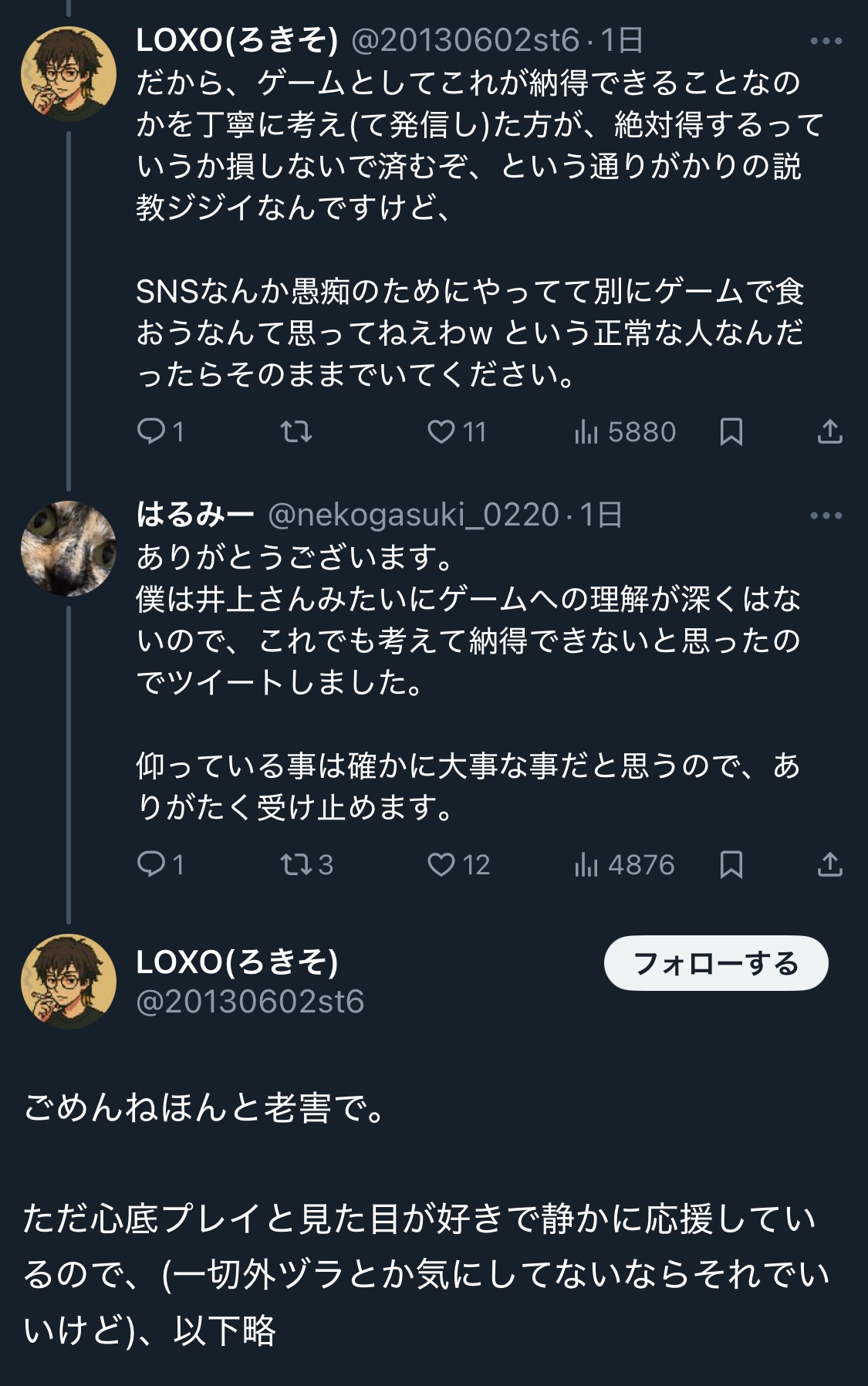
Task: View analytics showing 4876 views
Action: point(624,864)
